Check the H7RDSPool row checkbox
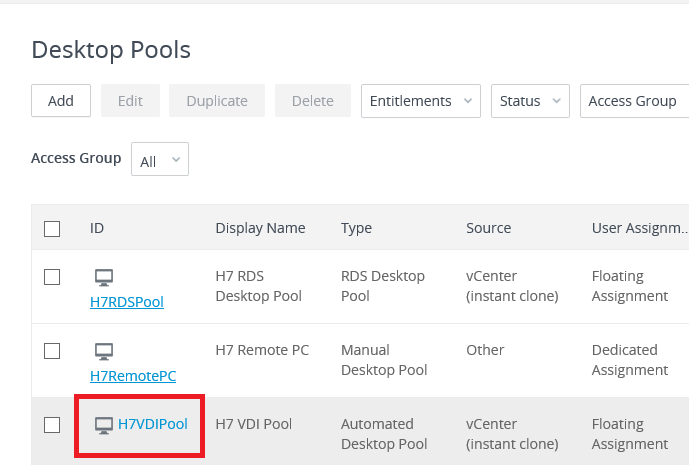The image size is (689, 465). point(52,277)
